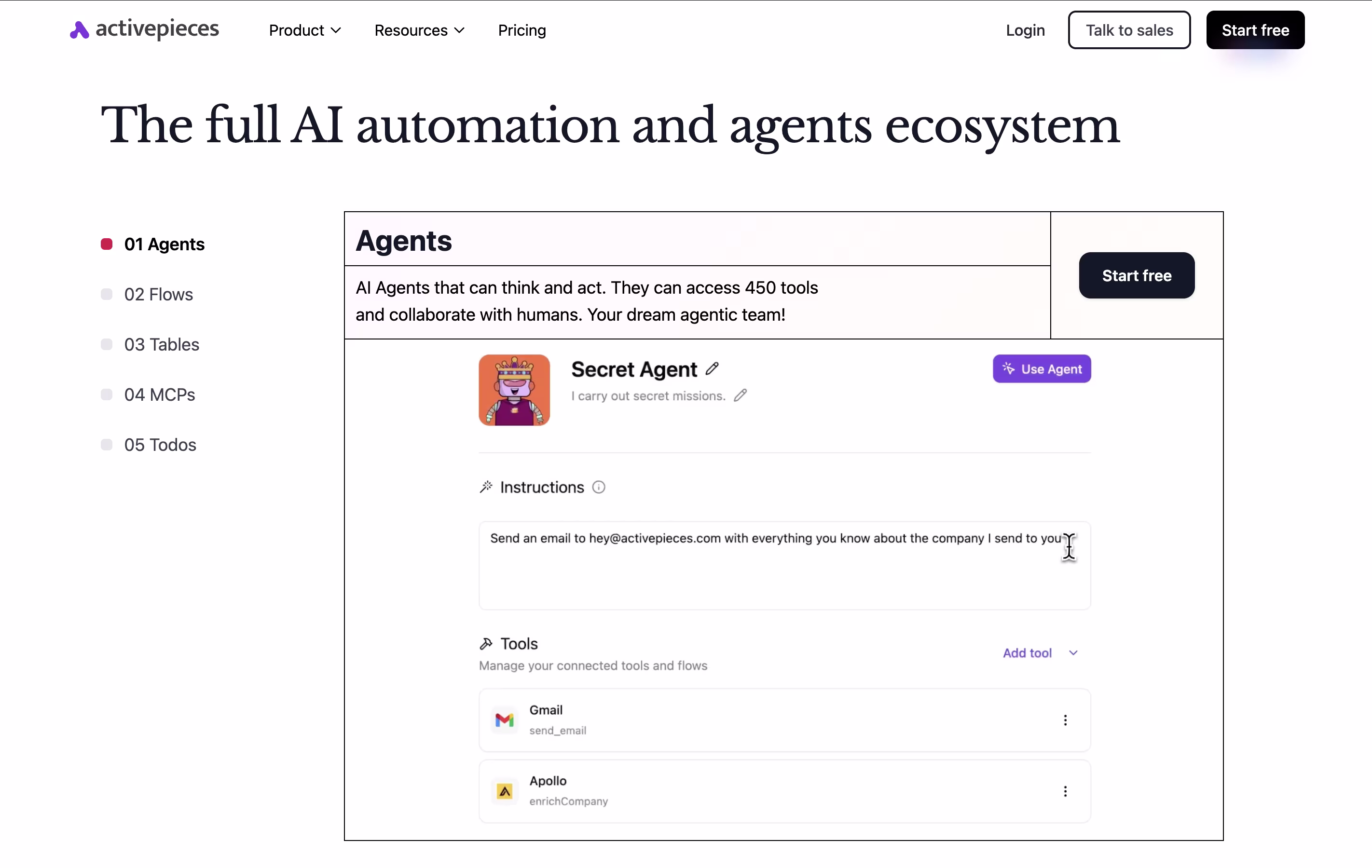The width and height of the screenshot is (1372, 868).
Task: Switch to the 03 Tables section
Action: [x=161, y=345]
